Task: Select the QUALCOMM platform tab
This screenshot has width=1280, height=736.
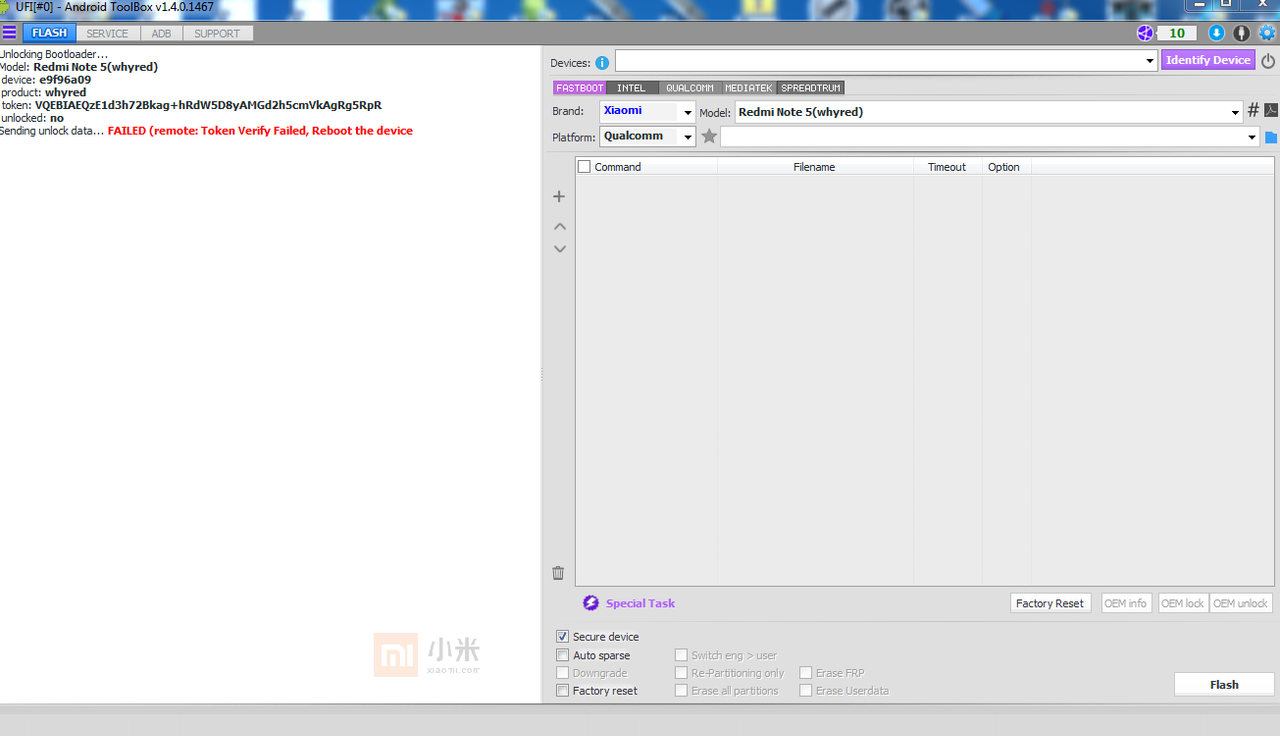Action: (690, 88)
